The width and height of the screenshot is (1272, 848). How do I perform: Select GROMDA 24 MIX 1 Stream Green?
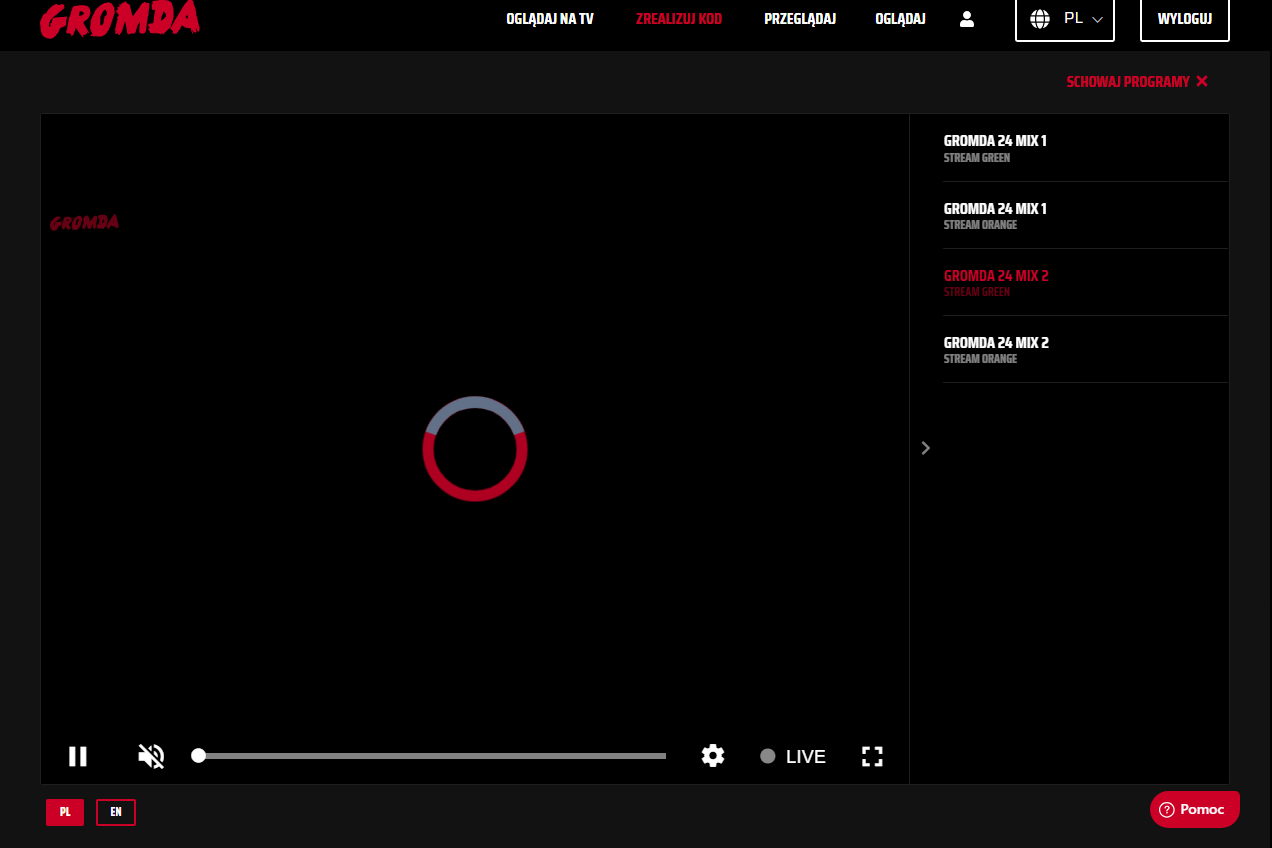pyautogui.click(x=1086, y=148)
